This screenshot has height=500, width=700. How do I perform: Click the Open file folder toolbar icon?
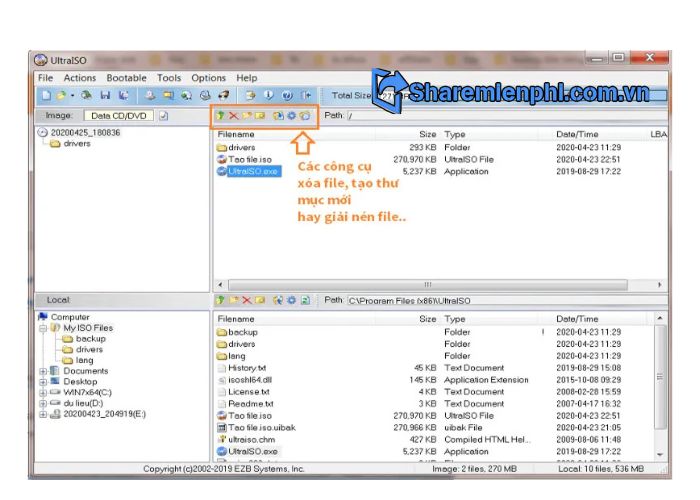pyautogui.click(x=61, y=95)
